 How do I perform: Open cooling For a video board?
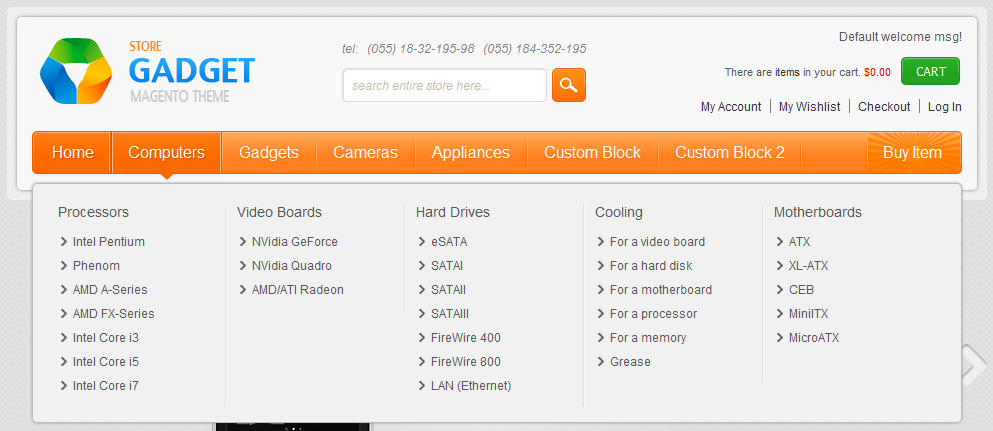(657, 242)
